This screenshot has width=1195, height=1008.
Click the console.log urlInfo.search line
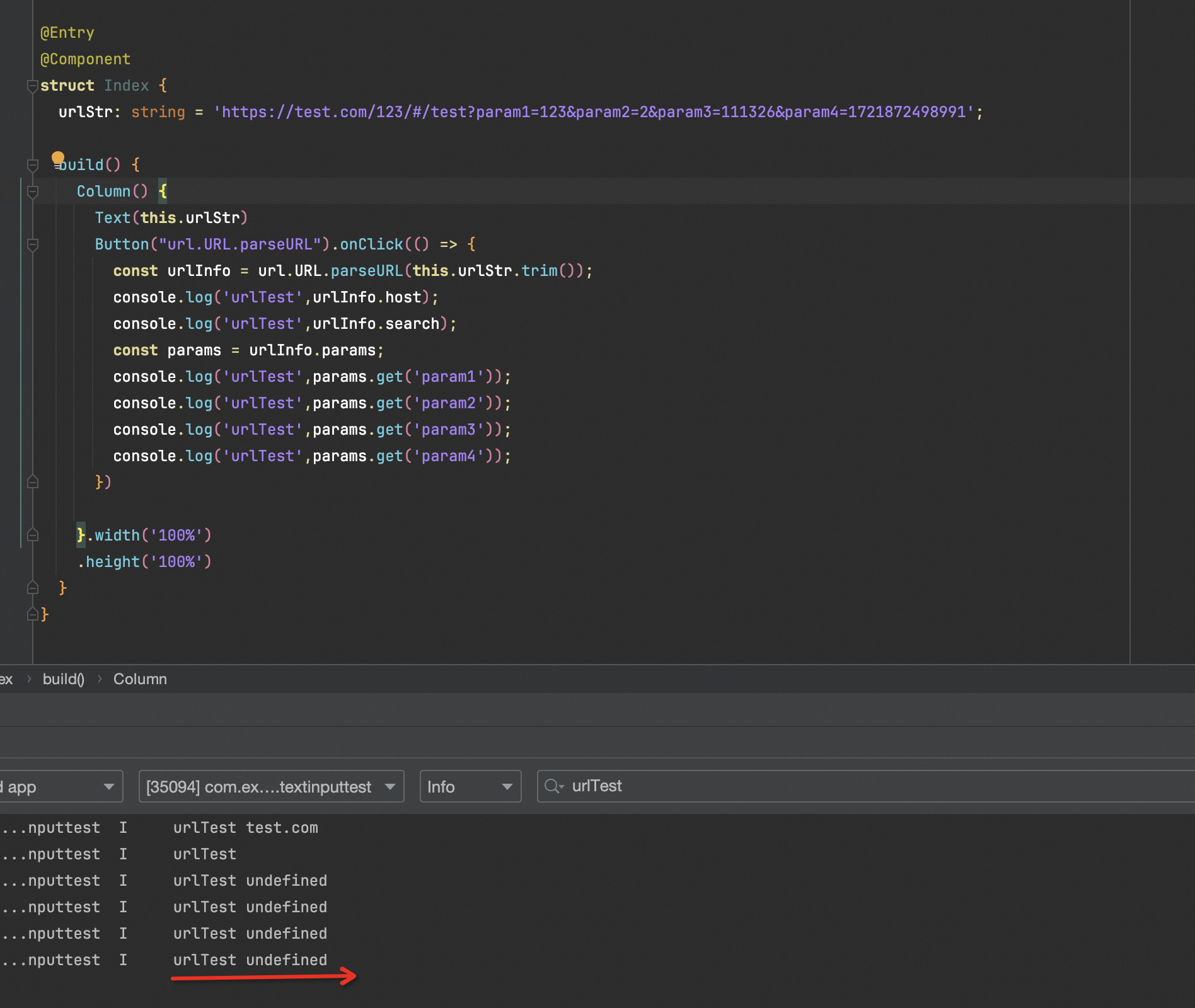click(285, 324)
